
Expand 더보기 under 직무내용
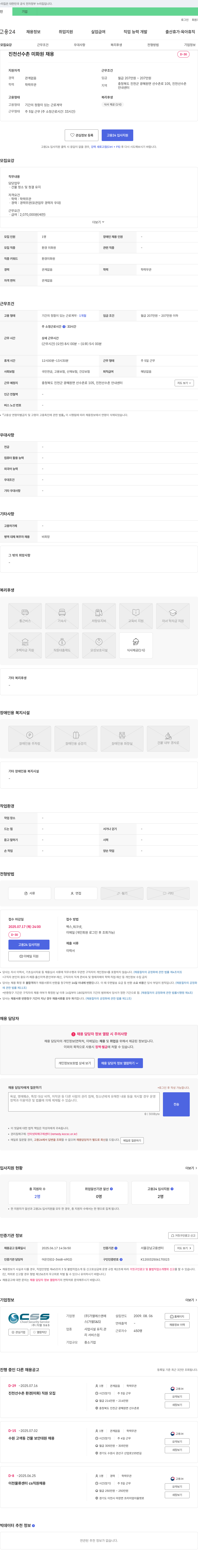click(98, 222)
